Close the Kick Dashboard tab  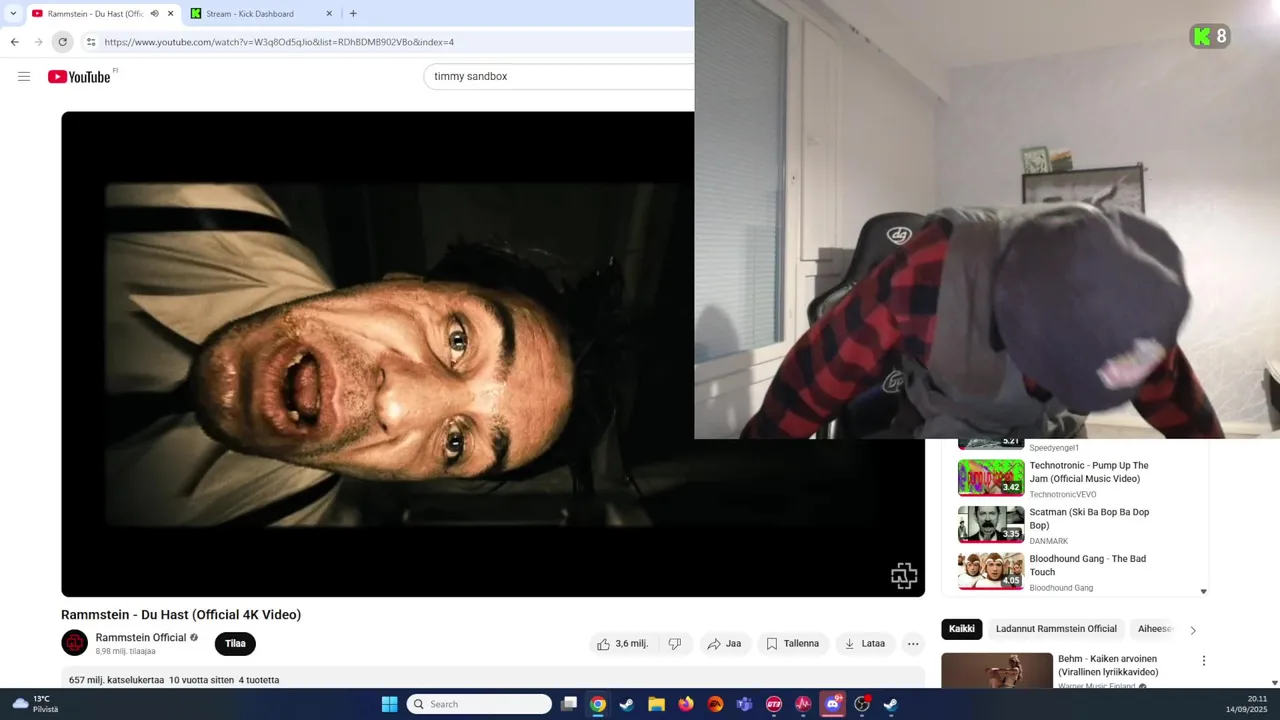(329, 14)
